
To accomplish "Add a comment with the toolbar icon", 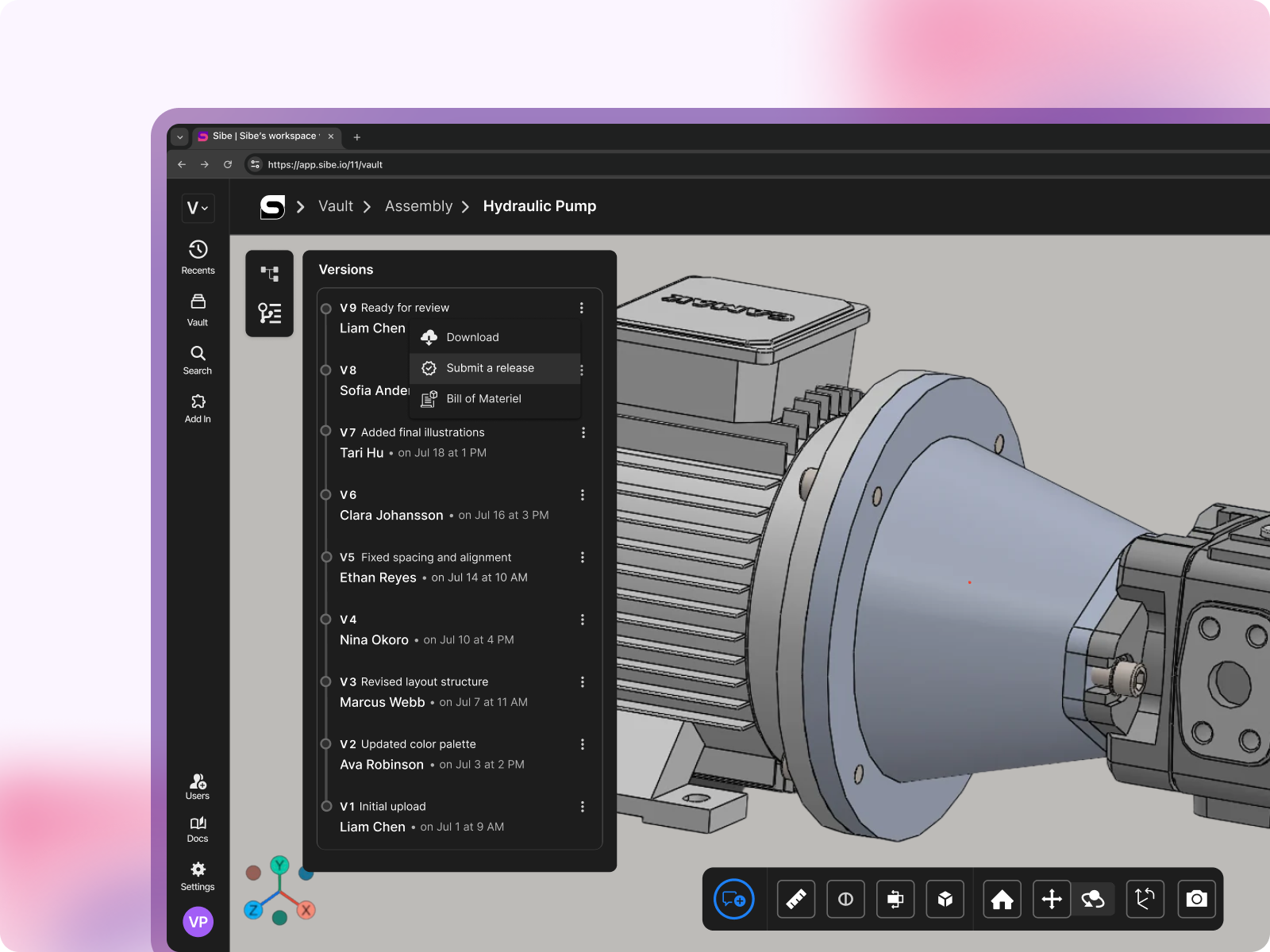I will point(734,900).
